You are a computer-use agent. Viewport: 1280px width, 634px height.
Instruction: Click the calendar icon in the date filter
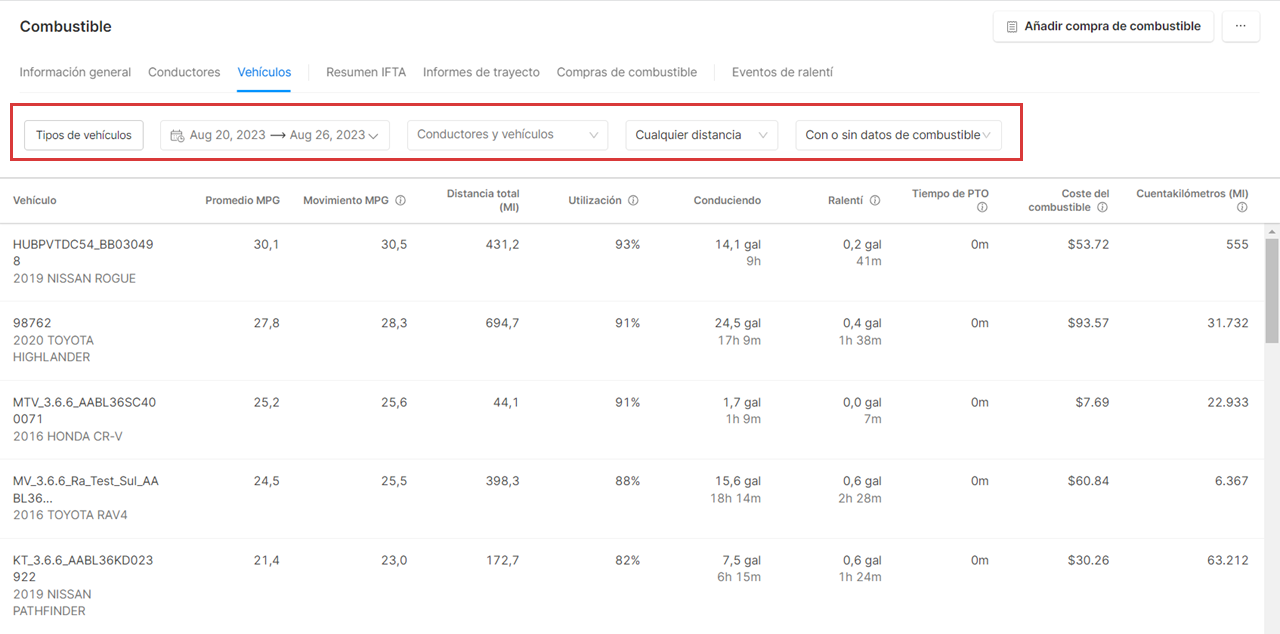[177, 134]
